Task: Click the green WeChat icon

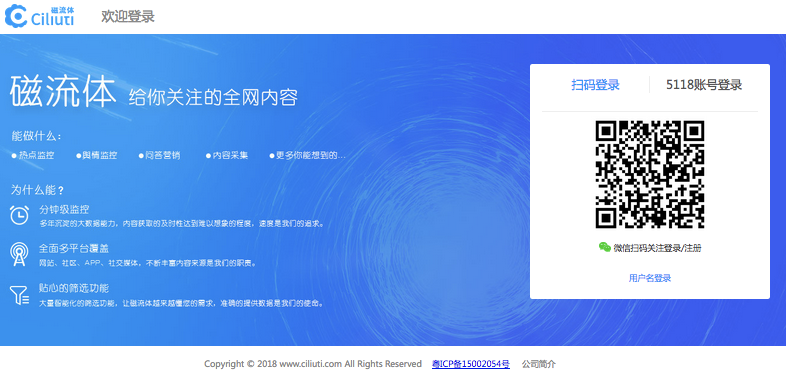Action: pos(605,247)
